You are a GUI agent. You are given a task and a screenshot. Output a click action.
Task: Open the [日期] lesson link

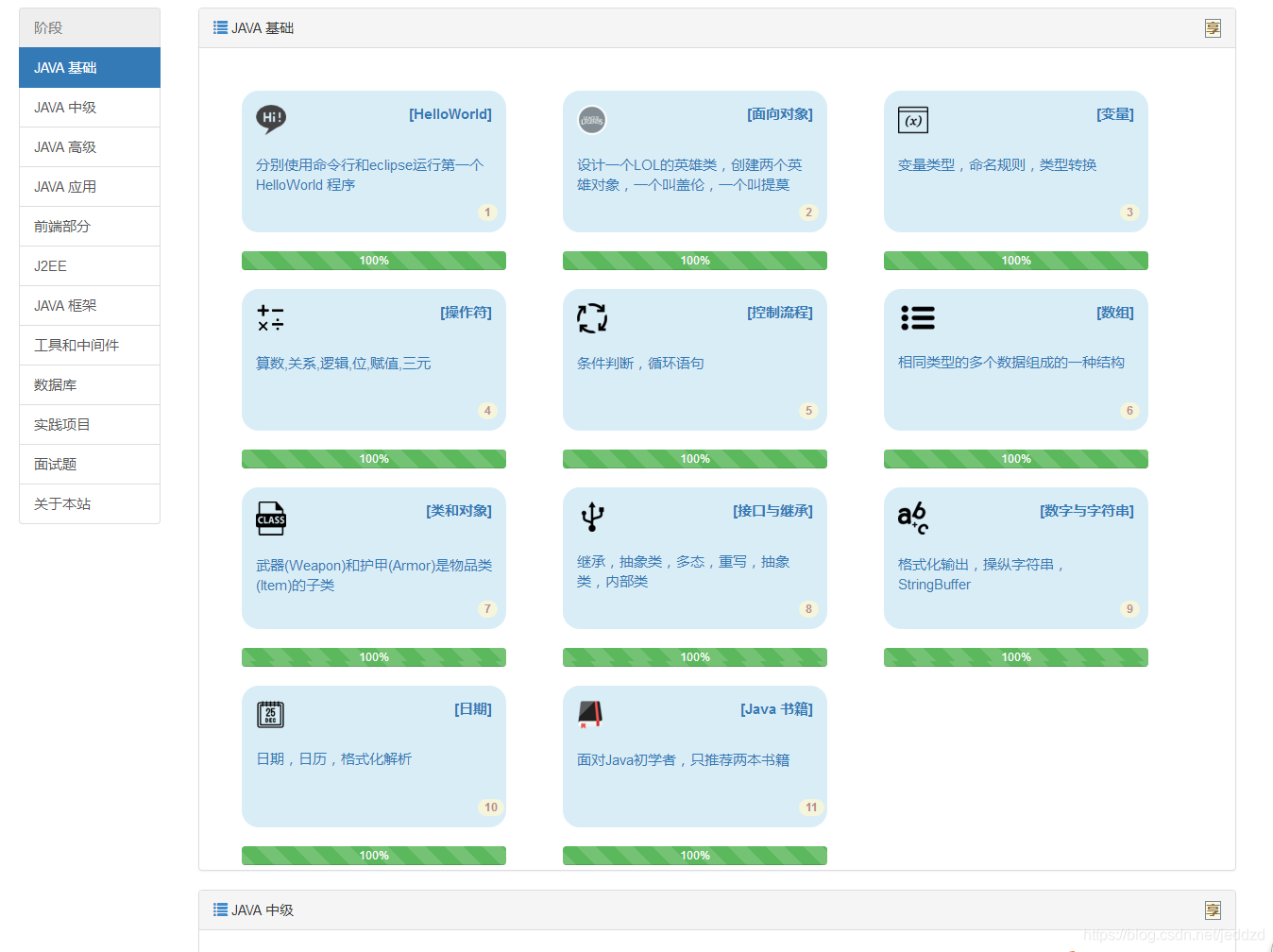tap(473, 709)
